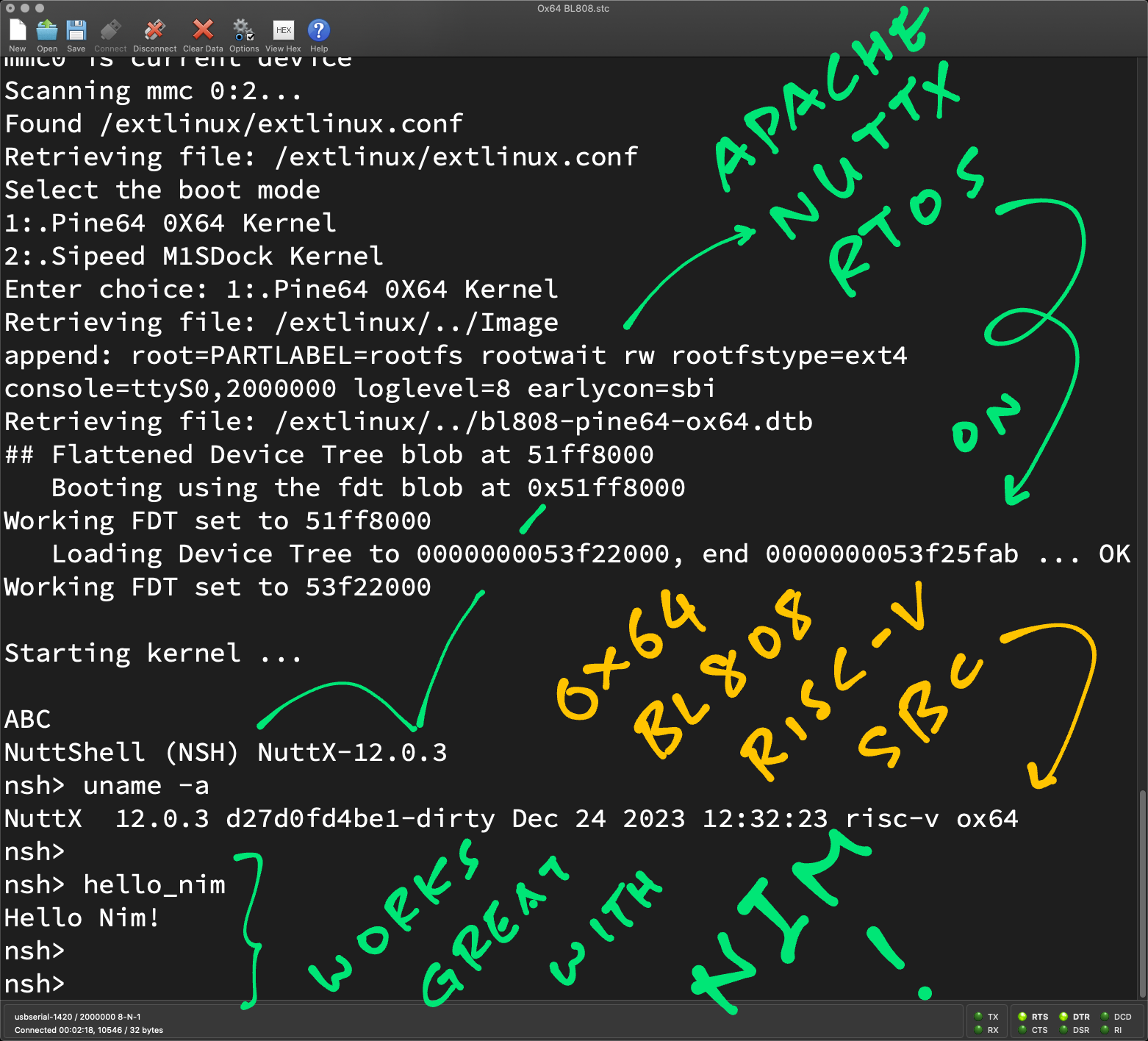This screenshot has height=1041, width=1148.
Task: Switch to View Hex mode
Action: pyautogui.click(x=283, y=31)
